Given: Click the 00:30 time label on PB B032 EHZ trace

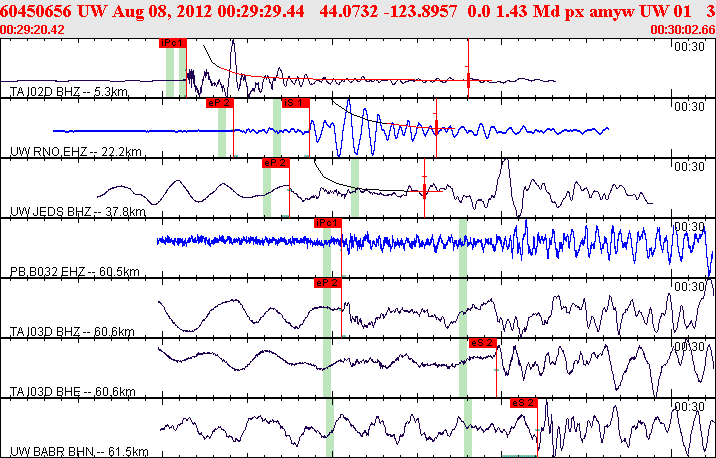Looking at the screenshot, I should tap(689, 226).
